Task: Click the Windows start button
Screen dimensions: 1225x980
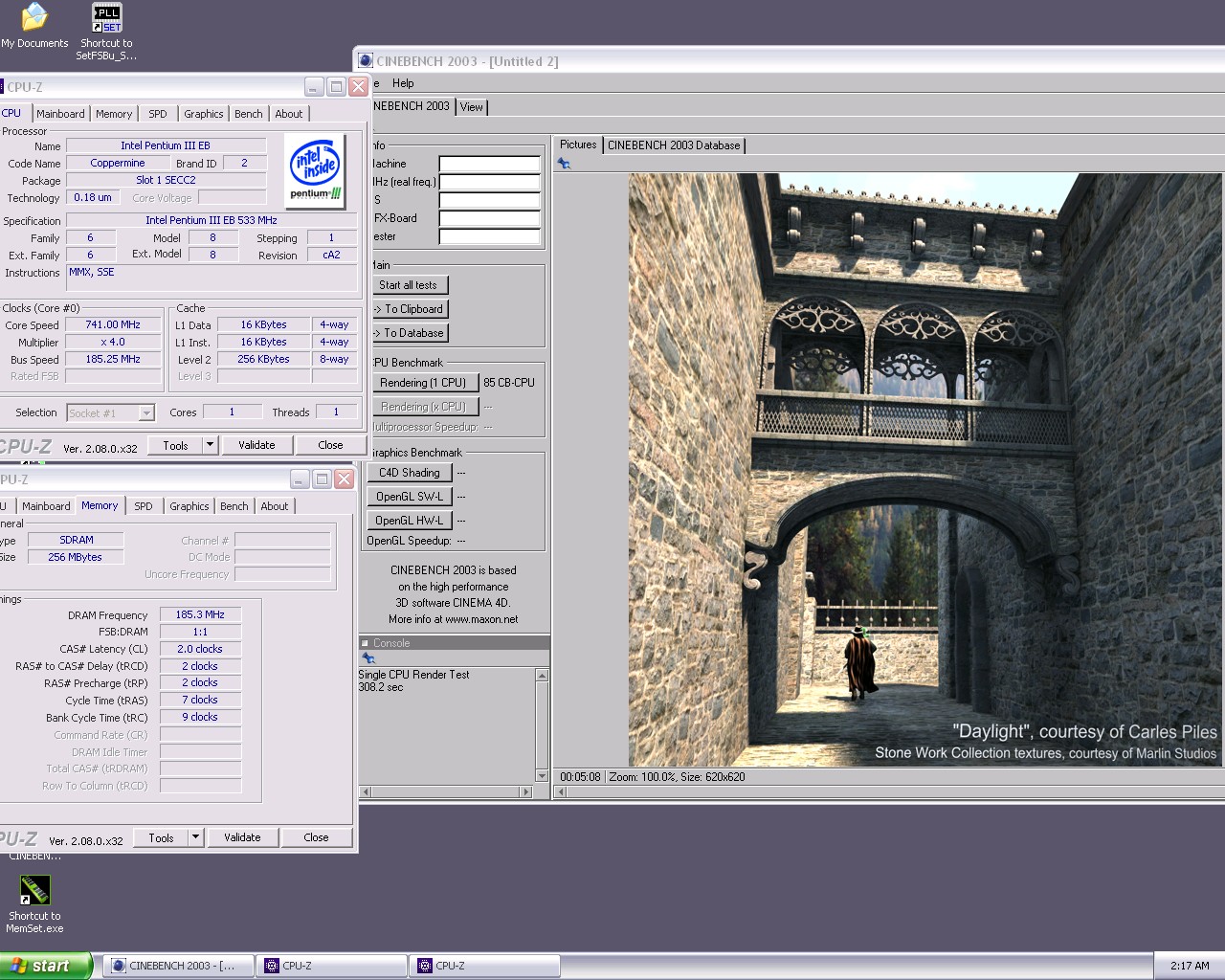Action: click(46, 966)
